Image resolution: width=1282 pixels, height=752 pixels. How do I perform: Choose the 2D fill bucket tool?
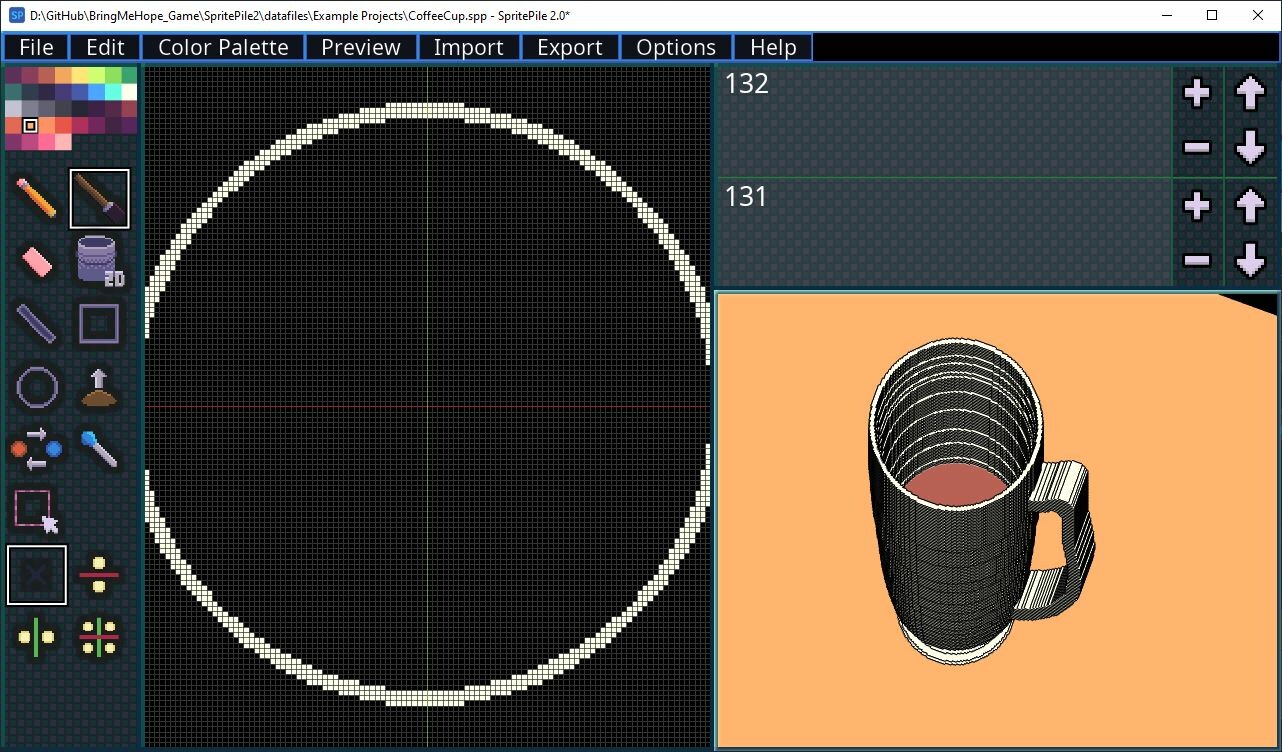click(98, 261)
